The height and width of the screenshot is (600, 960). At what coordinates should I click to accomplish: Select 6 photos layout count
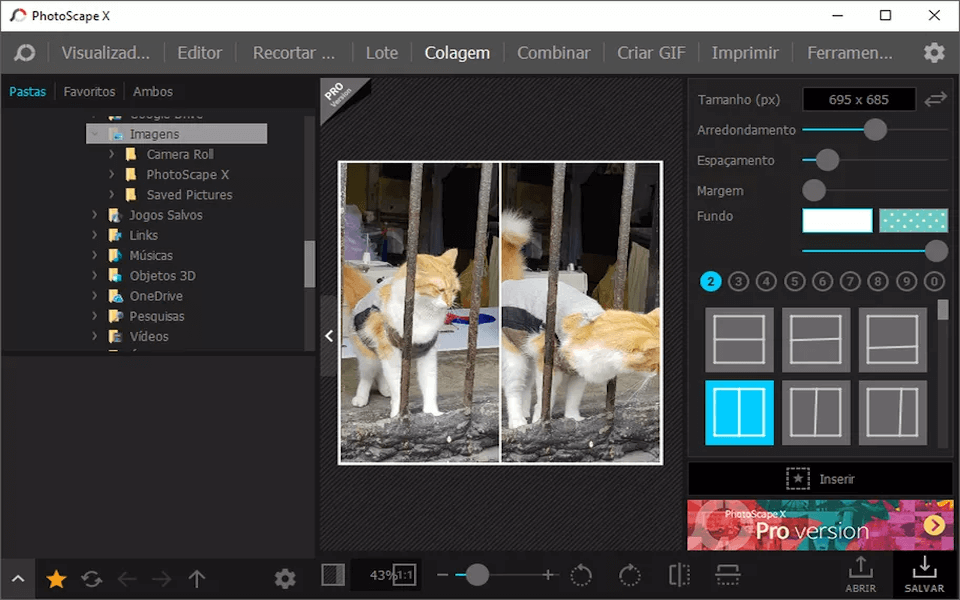[822, 282]
